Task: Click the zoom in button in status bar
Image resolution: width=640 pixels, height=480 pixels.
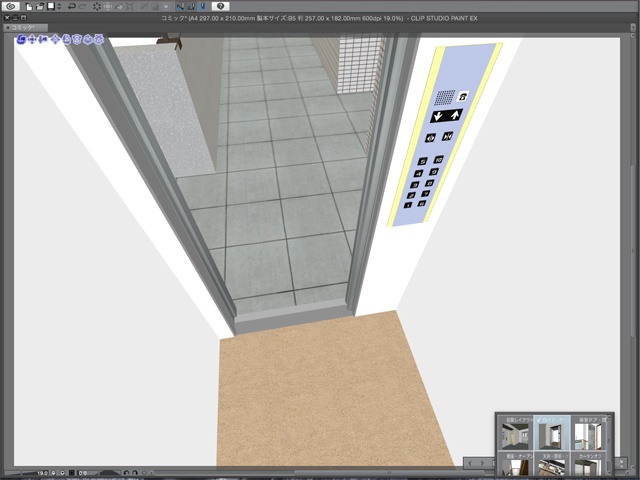Action: (62, 473)
